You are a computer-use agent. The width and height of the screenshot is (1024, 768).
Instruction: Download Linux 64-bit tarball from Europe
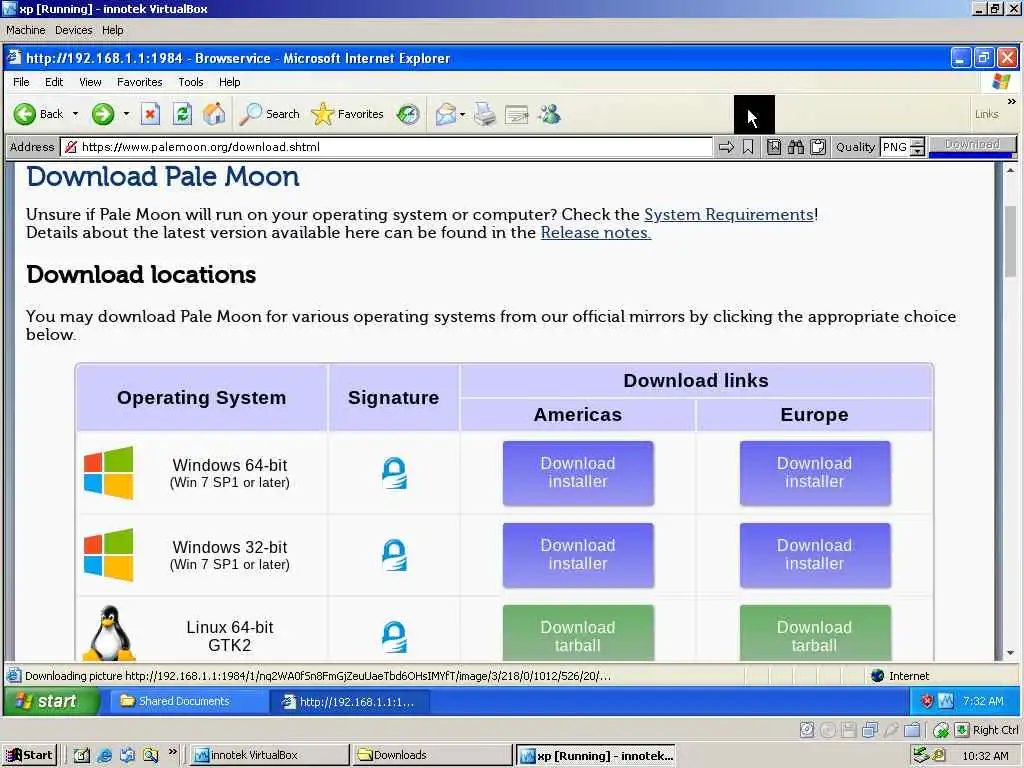(815, 633)
